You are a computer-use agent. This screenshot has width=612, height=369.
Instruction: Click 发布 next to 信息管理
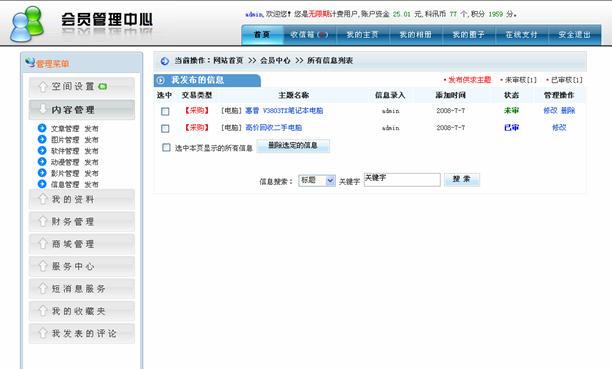tap(92, 185)
